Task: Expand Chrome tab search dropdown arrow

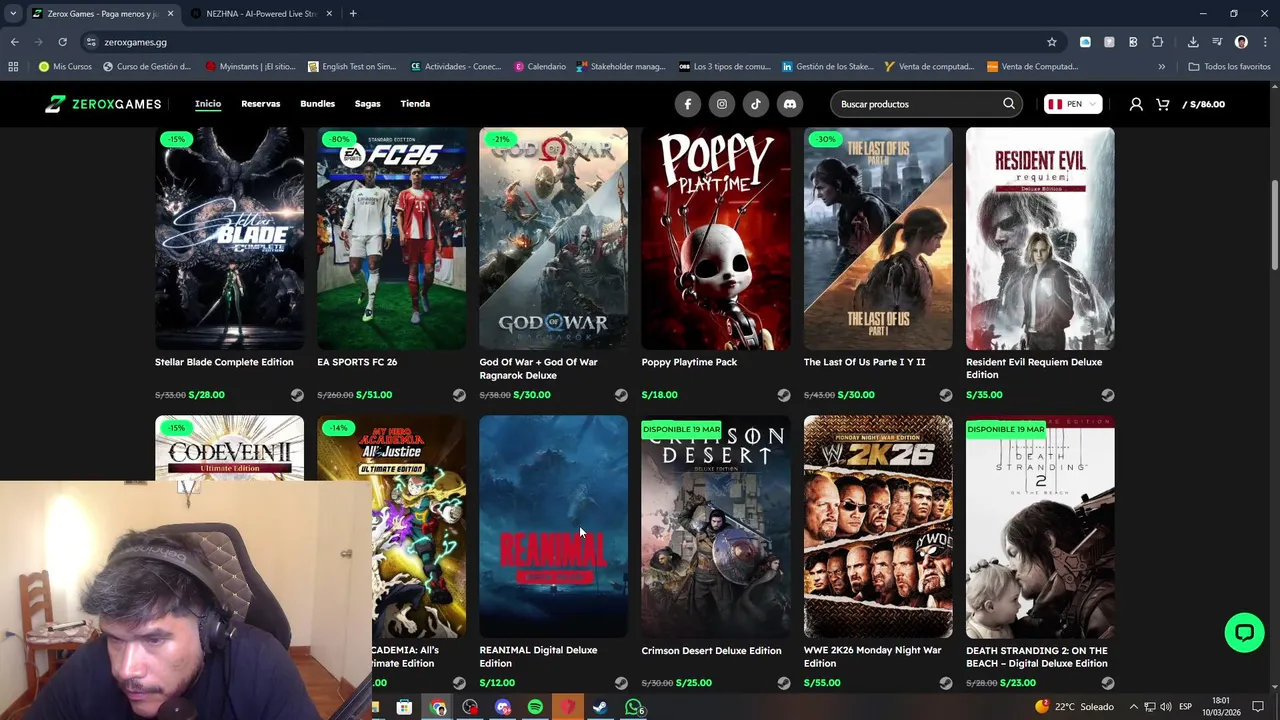Action: pos(13,13)
